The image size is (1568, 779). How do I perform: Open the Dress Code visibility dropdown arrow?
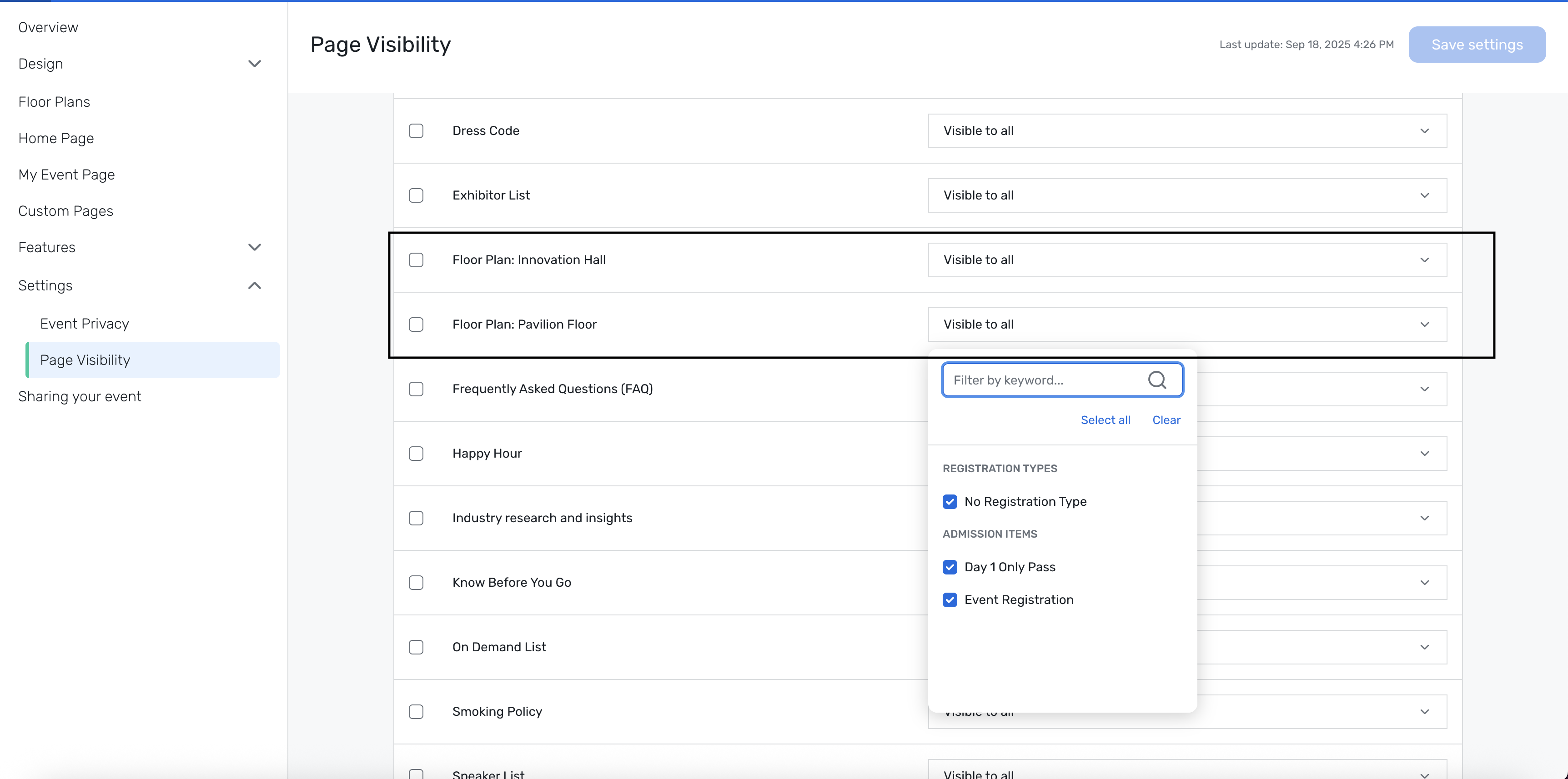(x=1424, y=131)
